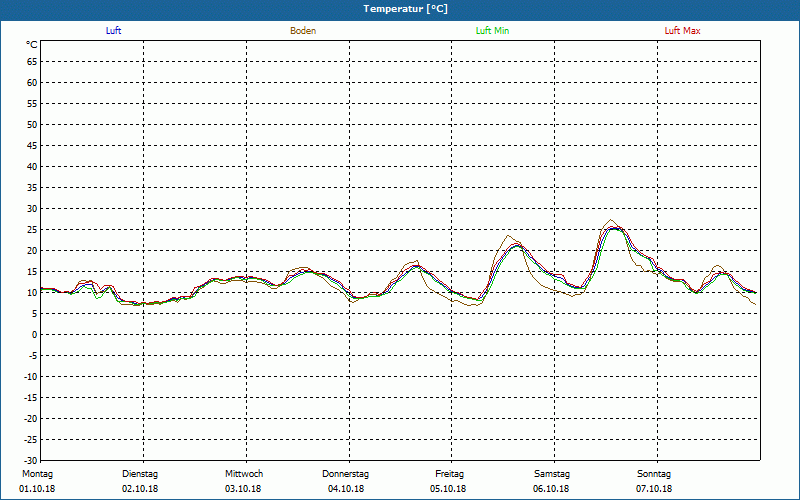Click the 'Samstag' day label
The width and height of the screenshot is (800, 500).
(x=552, y=474)
